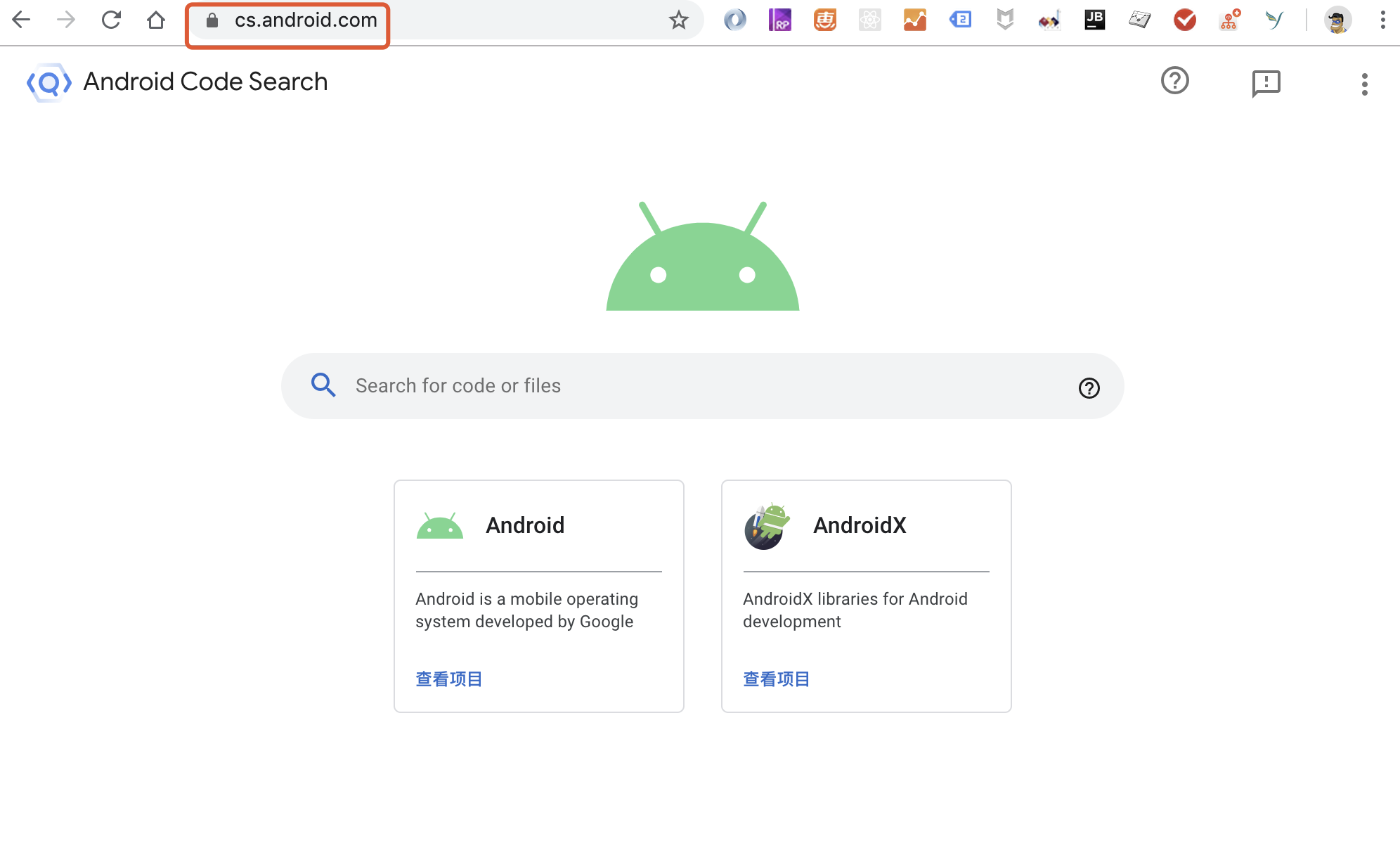Open search help inside the search box

point(1089,388)
